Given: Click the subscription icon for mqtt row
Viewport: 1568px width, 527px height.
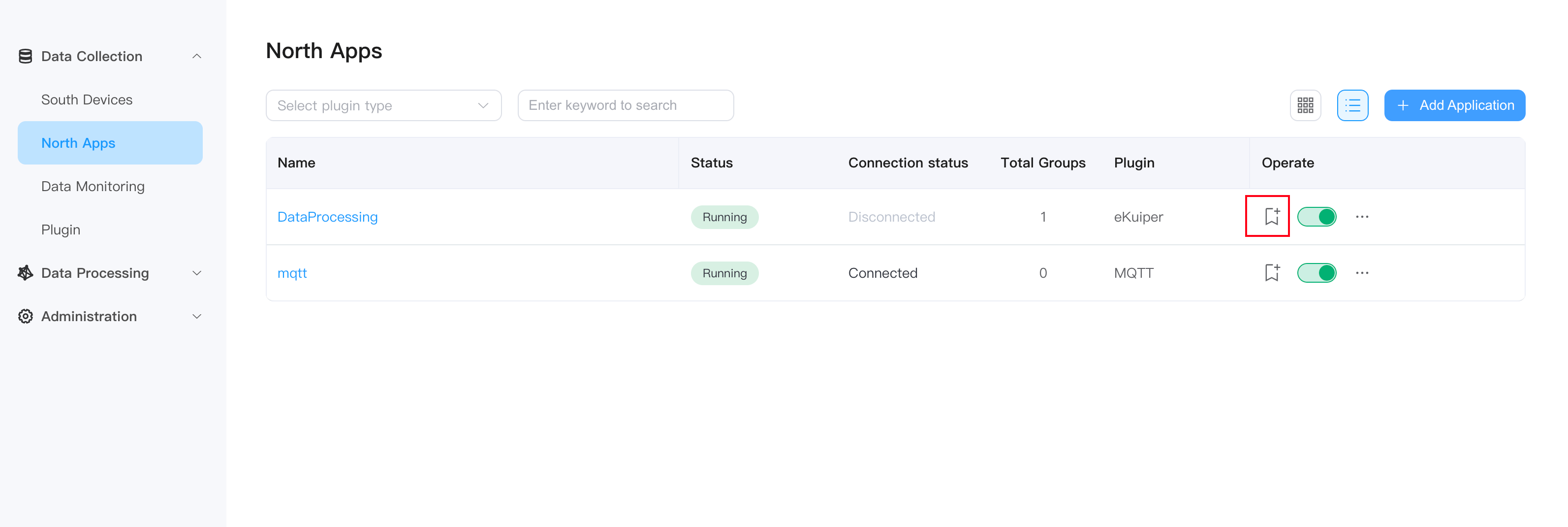Looking at the screenshot, I should tap(1271, 272).
